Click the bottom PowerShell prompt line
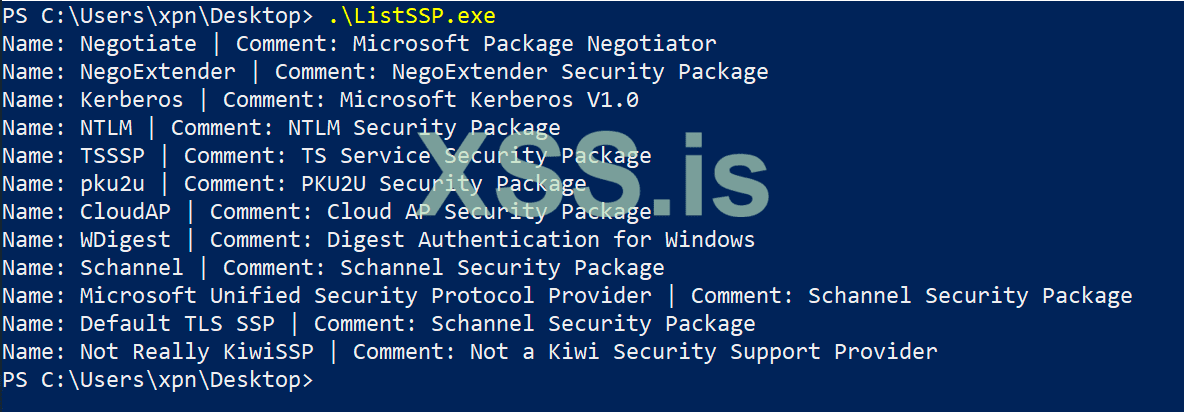 [157, 380]
